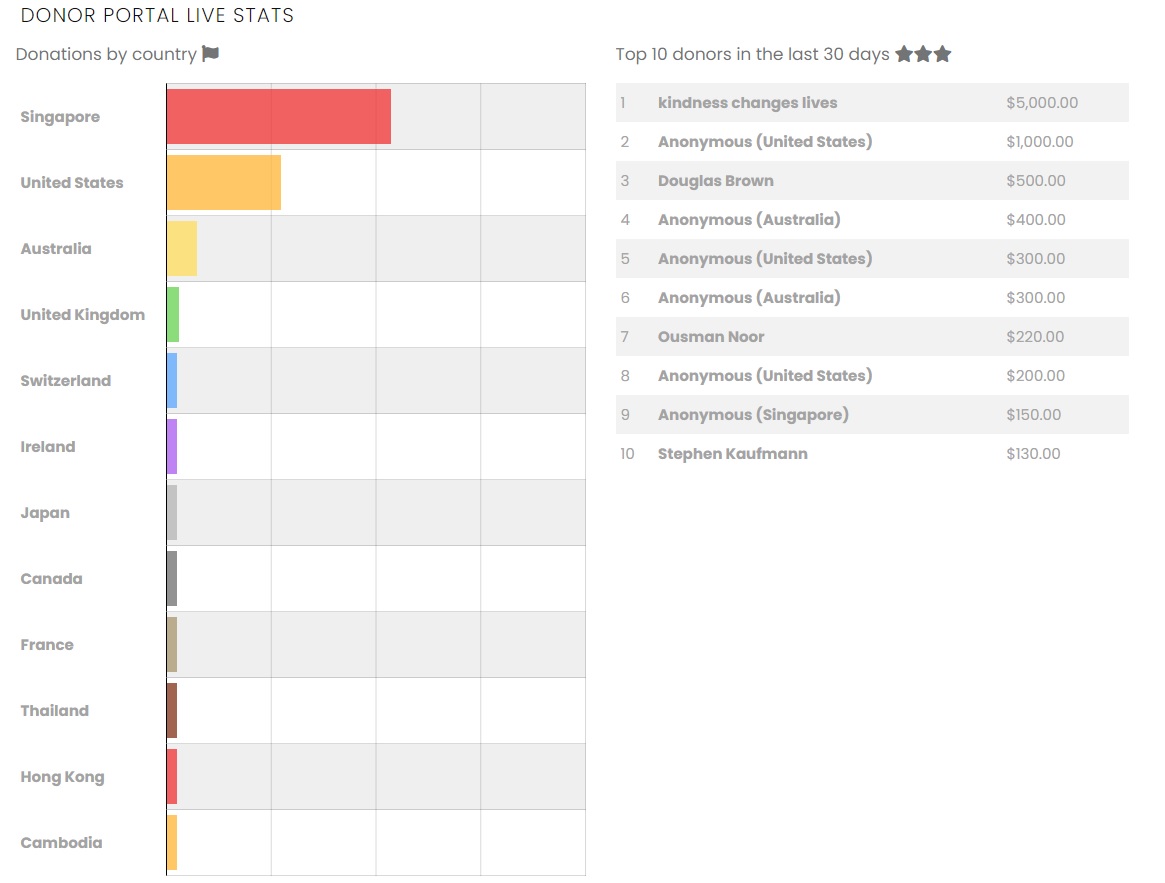Click the dark gray Canada bar
The width and height of the screenshot is (1165, 883).
pyautogui.click(x=172, y=578)
